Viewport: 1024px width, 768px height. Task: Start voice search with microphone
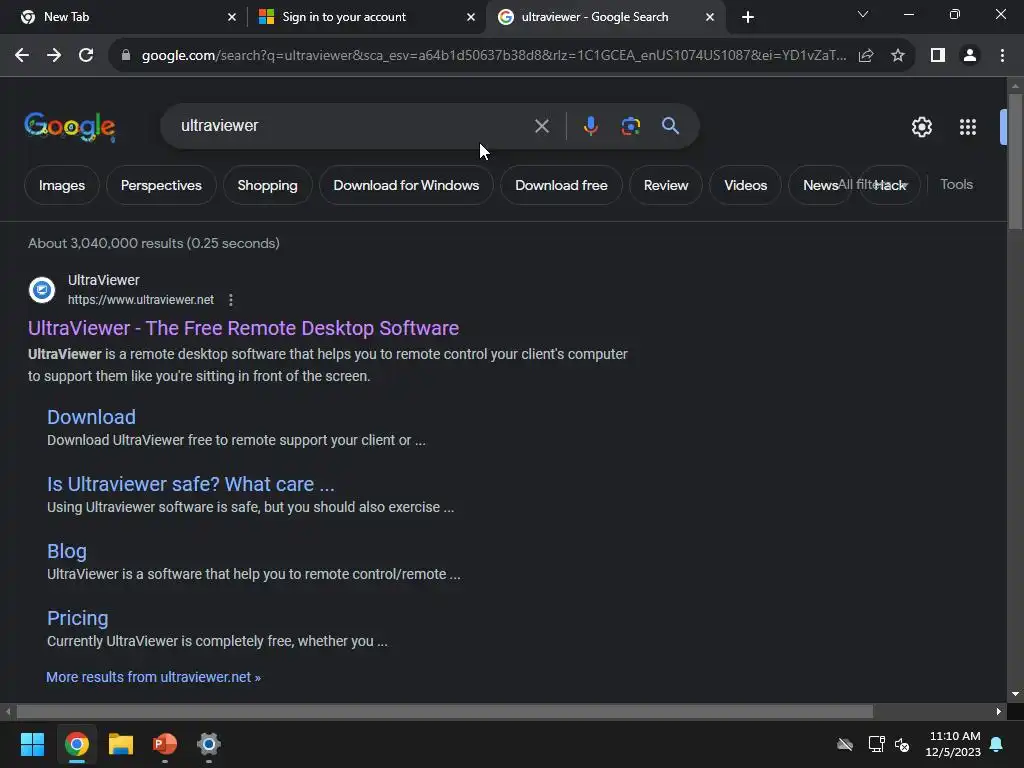click(x=590, y=126)
